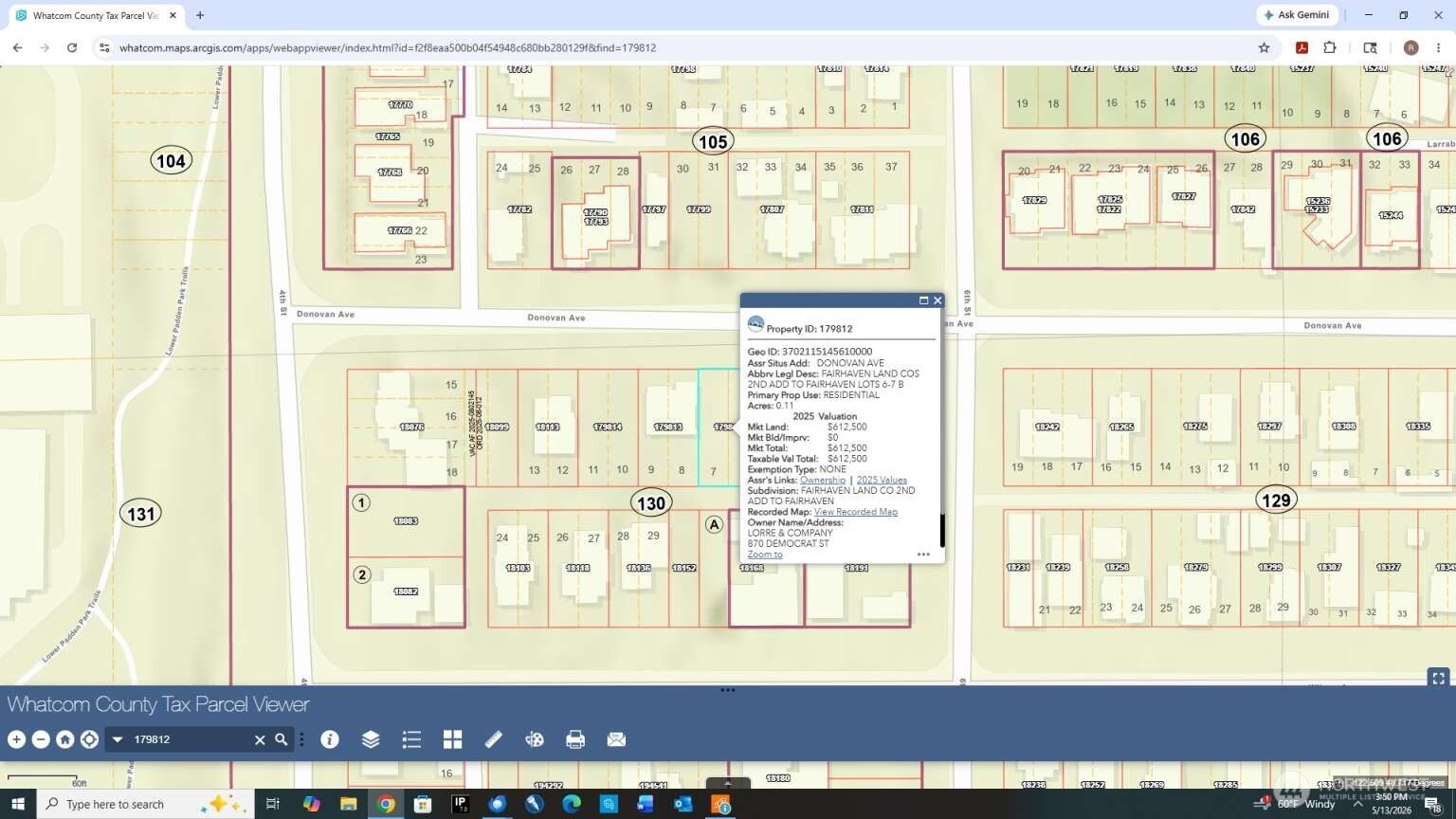Viewport: 1456px width, 819px height.
Task: Click the Type here to search box
Action: pos(146,804)
